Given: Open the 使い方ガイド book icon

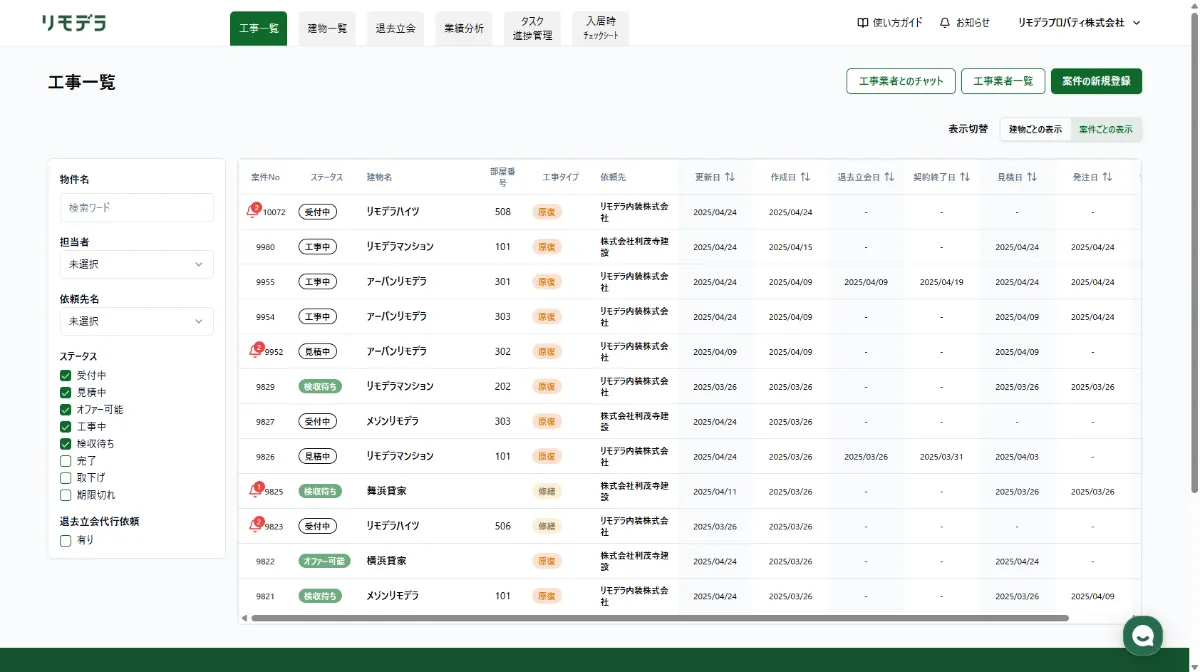Looking at the screenshot, I should [x=863, y=23].
